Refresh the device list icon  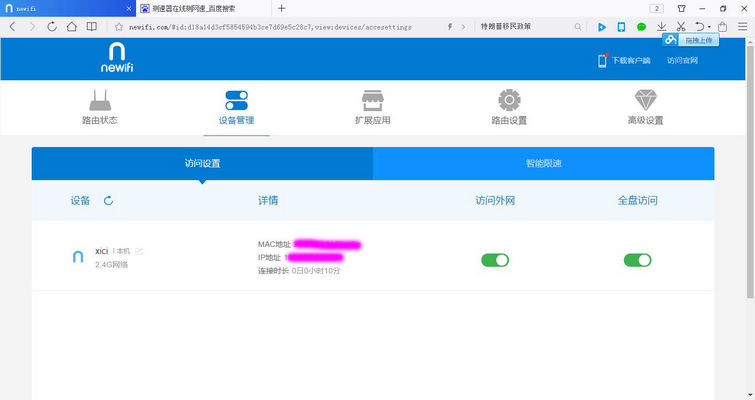[x=108, y=200]
